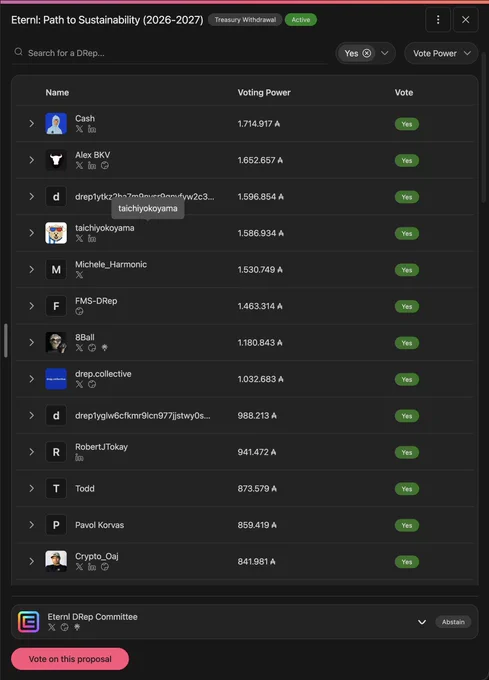Open Eternl DRep Committee's X icon
This screenshot has height=680, width=489.
[x=52, y=627]
